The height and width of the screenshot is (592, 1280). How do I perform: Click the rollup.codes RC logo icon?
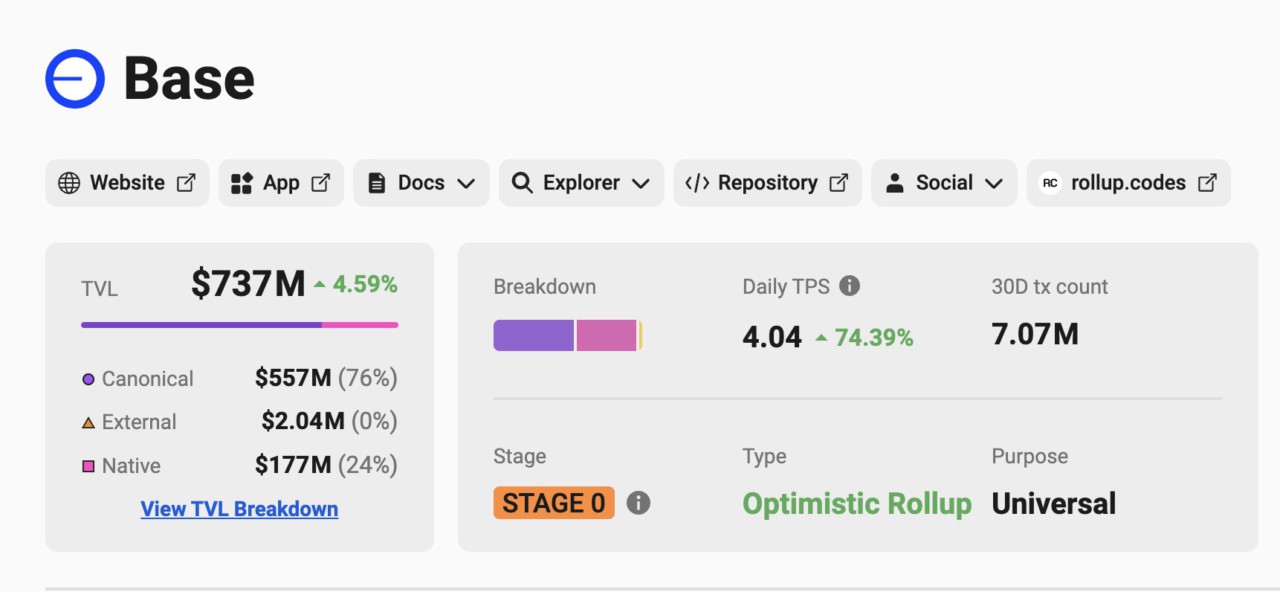(x=1049, y=183)
